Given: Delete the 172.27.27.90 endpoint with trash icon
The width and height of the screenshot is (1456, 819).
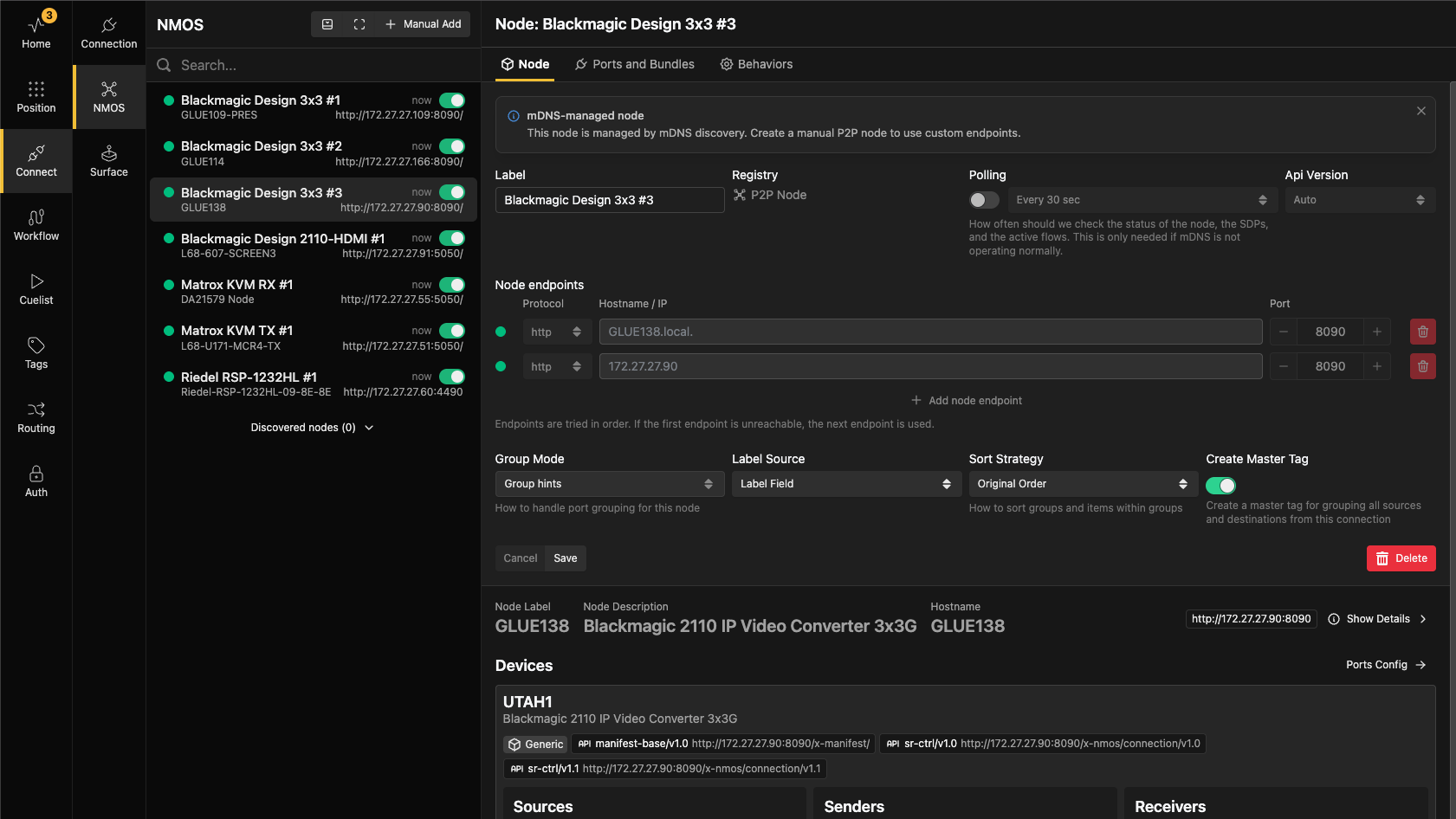Looking at the screenshot, I should pyautogui.click(x=1423, y=366).
